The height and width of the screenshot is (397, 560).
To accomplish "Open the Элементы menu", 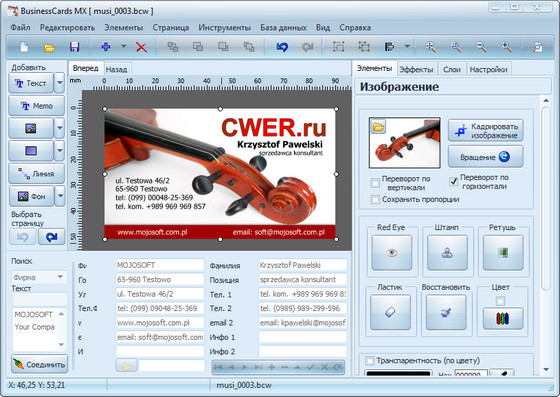I will 124,27.
